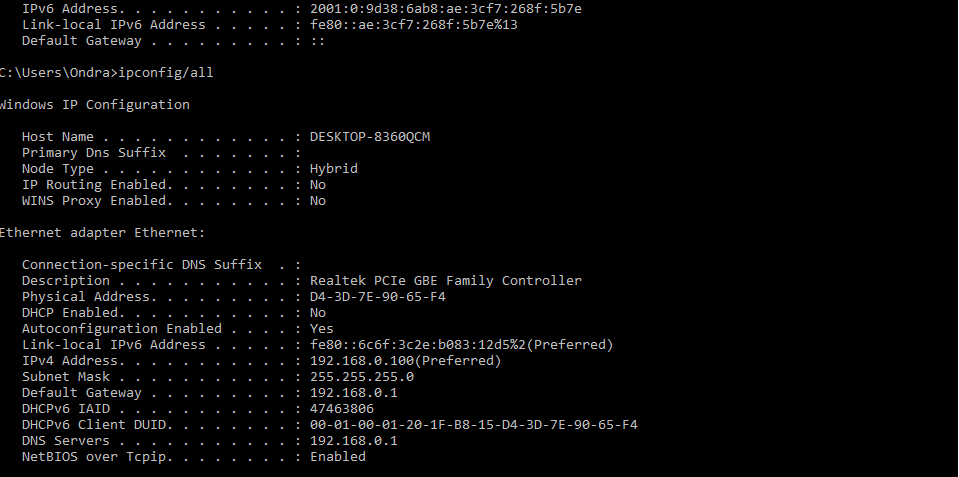Click the DHCPv6 IAID number 47463806

(341, 409)
